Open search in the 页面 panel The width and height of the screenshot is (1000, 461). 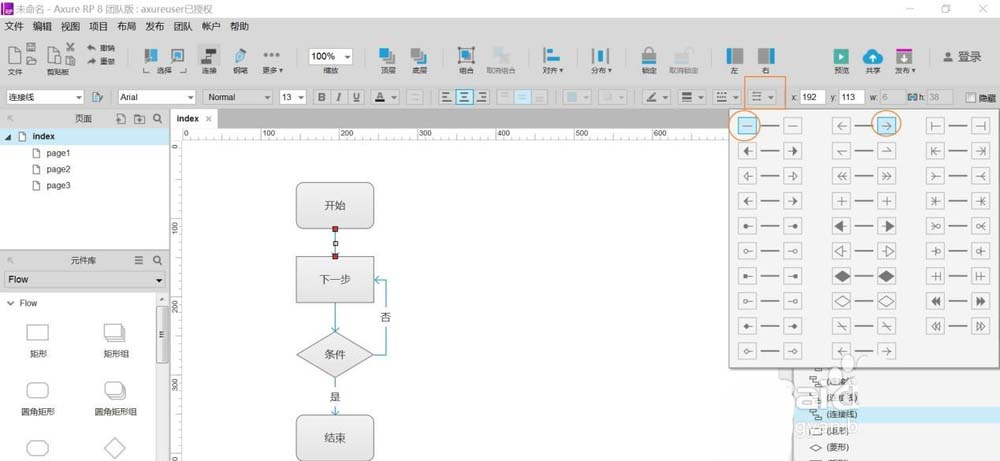[157, 119]
